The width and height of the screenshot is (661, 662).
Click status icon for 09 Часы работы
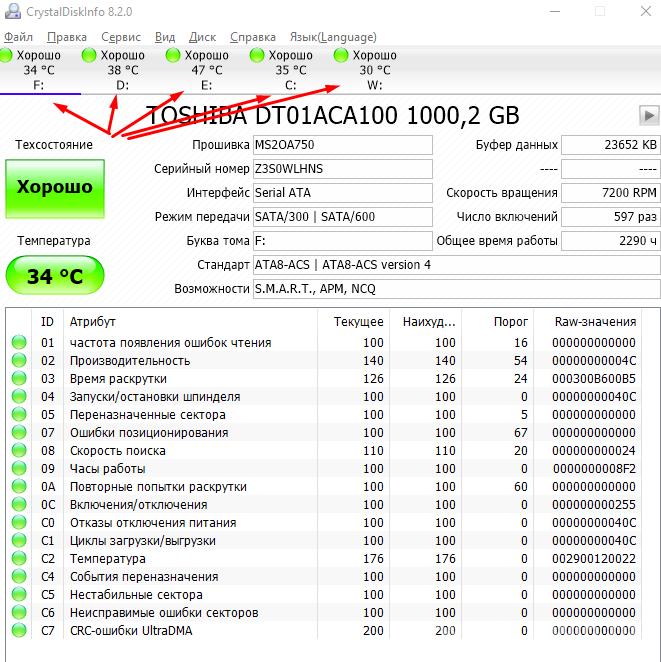19,469
